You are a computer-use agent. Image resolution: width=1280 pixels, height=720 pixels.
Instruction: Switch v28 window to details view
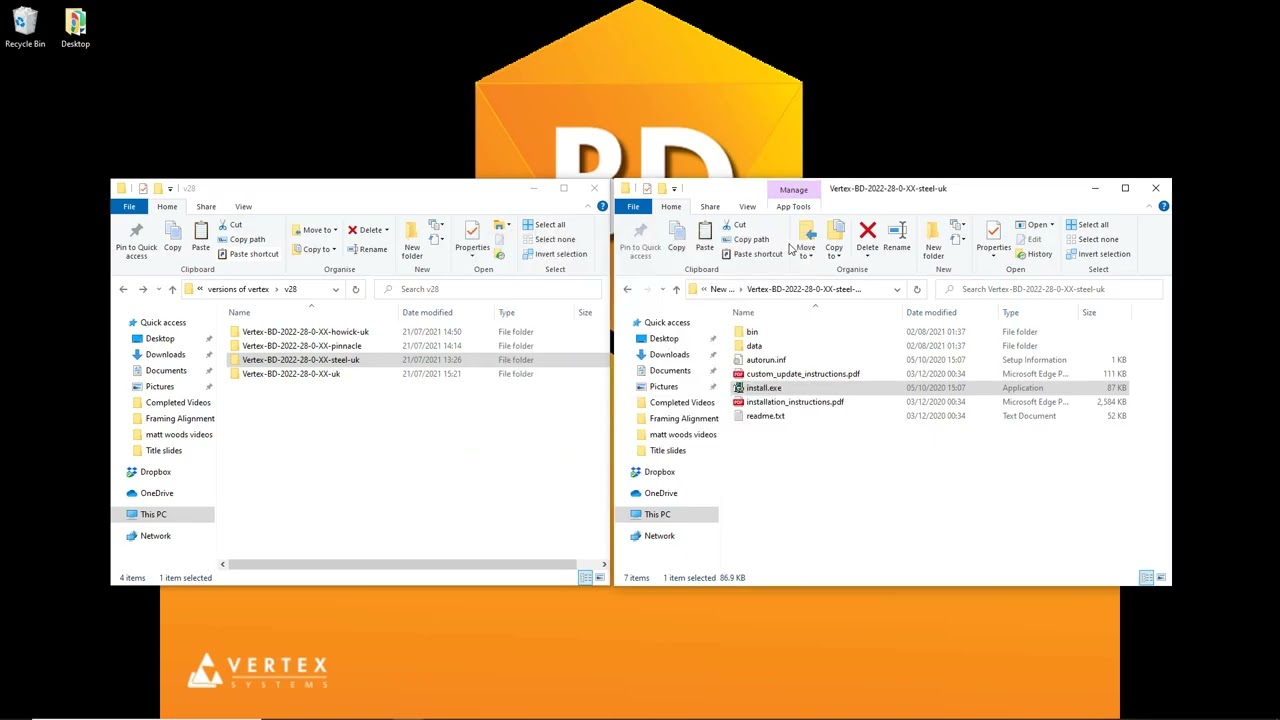click(585, 578)
